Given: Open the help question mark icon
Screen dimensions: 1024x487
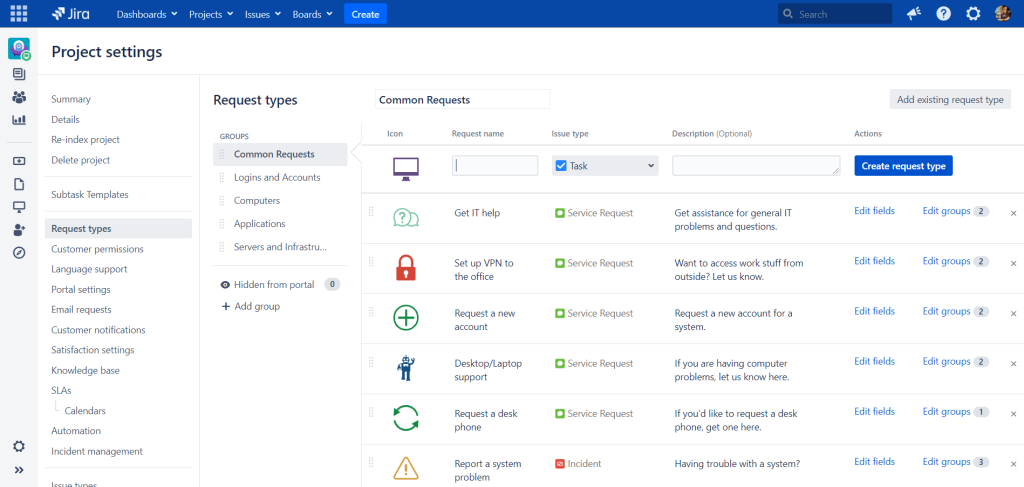Looking at the screenshot, I should pyautogui.click(x=943, y=14).
